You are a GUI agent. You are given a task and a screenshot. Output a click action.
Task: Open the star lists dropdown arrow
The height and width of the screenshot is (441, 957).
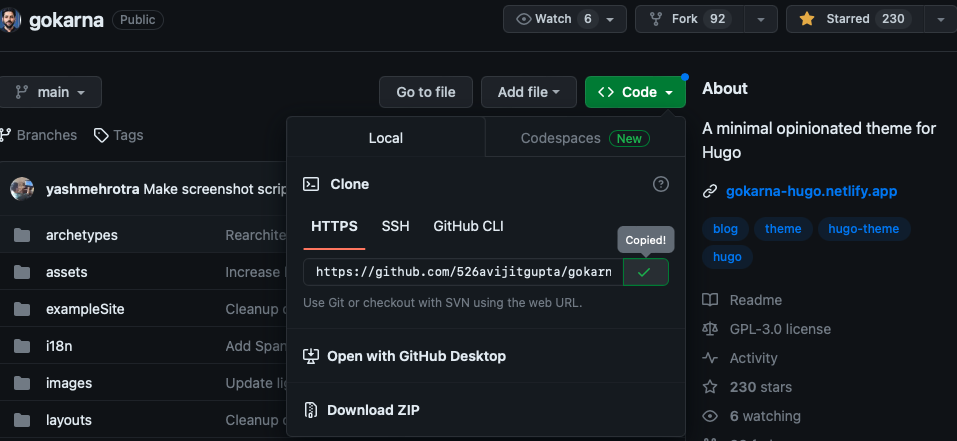(x=941, y=19)
